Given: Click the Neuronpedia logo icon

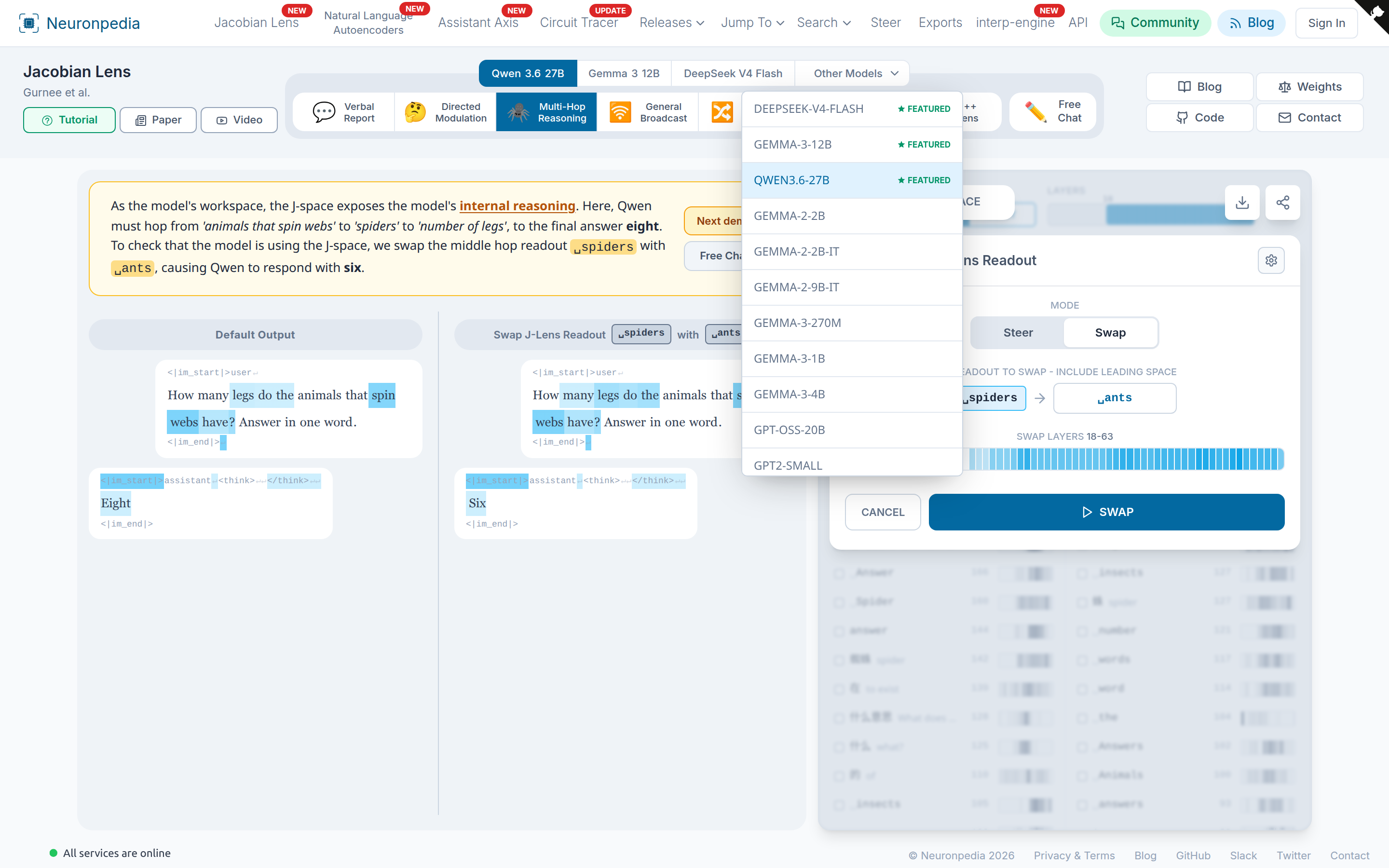Looking at the screenshot, I should tap(29, 23).
